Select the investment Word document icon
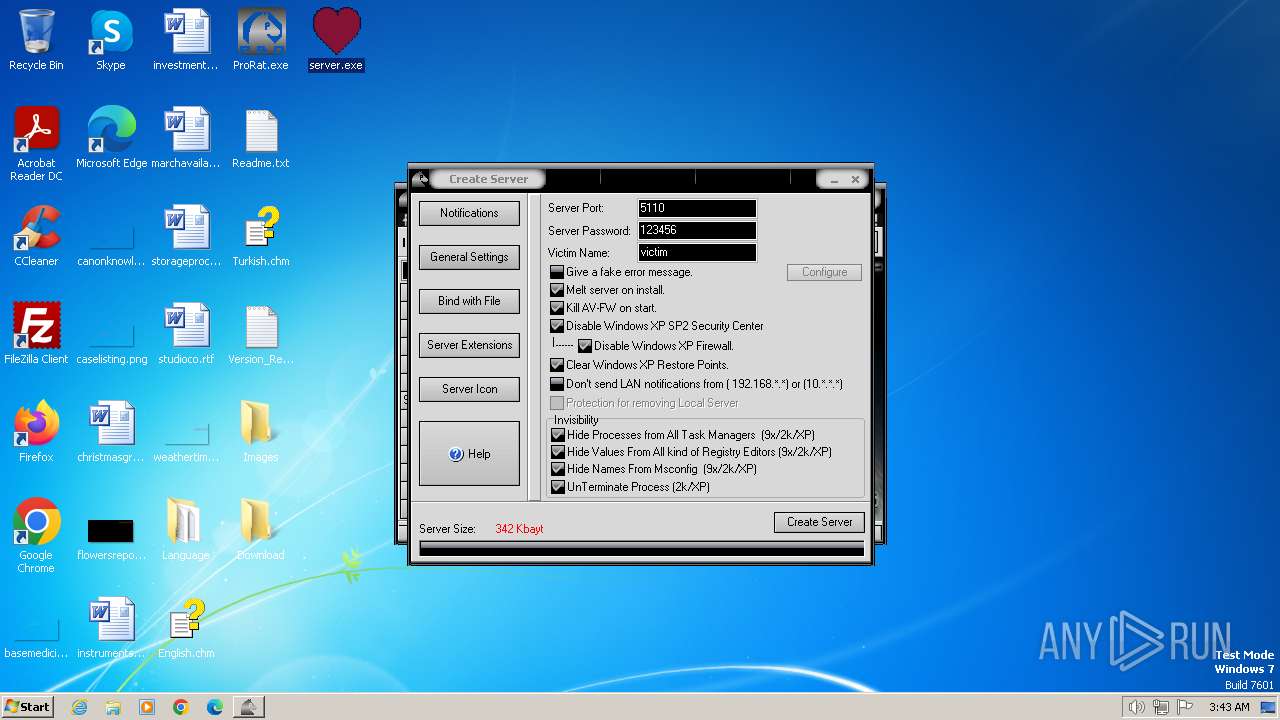This screenshot has height=720, width=1280. pyautogui.click(x=186, y=40)
